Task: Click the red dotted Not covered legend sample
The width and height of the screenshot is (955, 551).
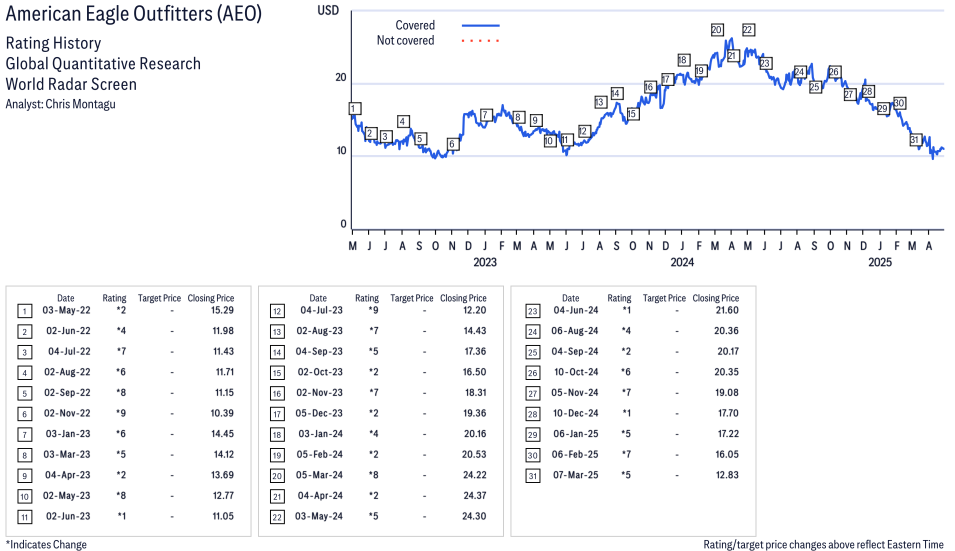Action: (481, 41)
